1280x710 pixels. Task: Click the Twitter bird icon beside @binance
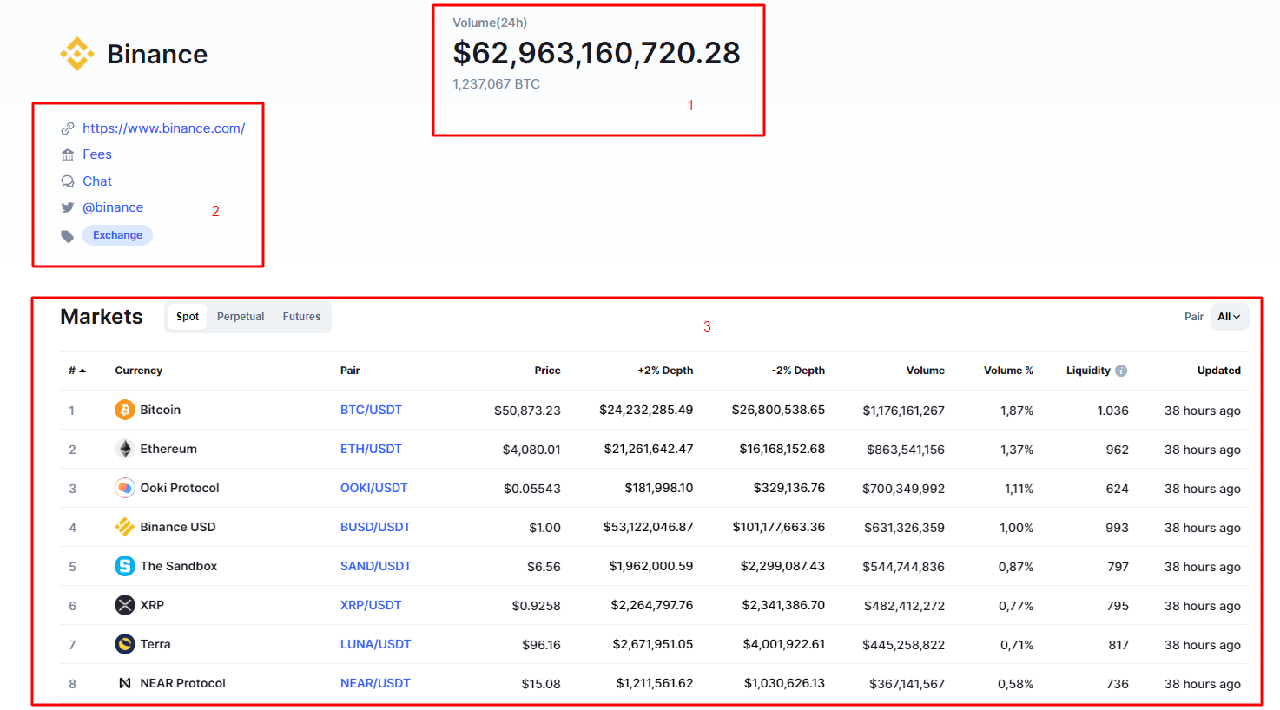(x=68, y=207)
